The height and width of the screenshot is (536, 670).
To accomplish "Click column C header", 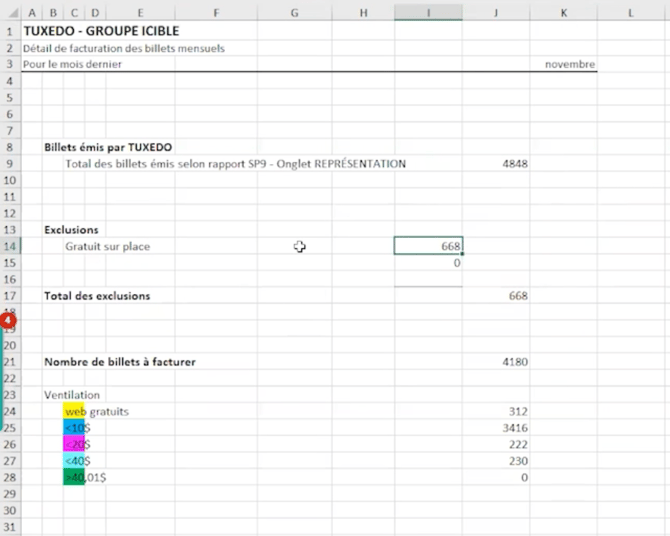I will pos(74,13).
